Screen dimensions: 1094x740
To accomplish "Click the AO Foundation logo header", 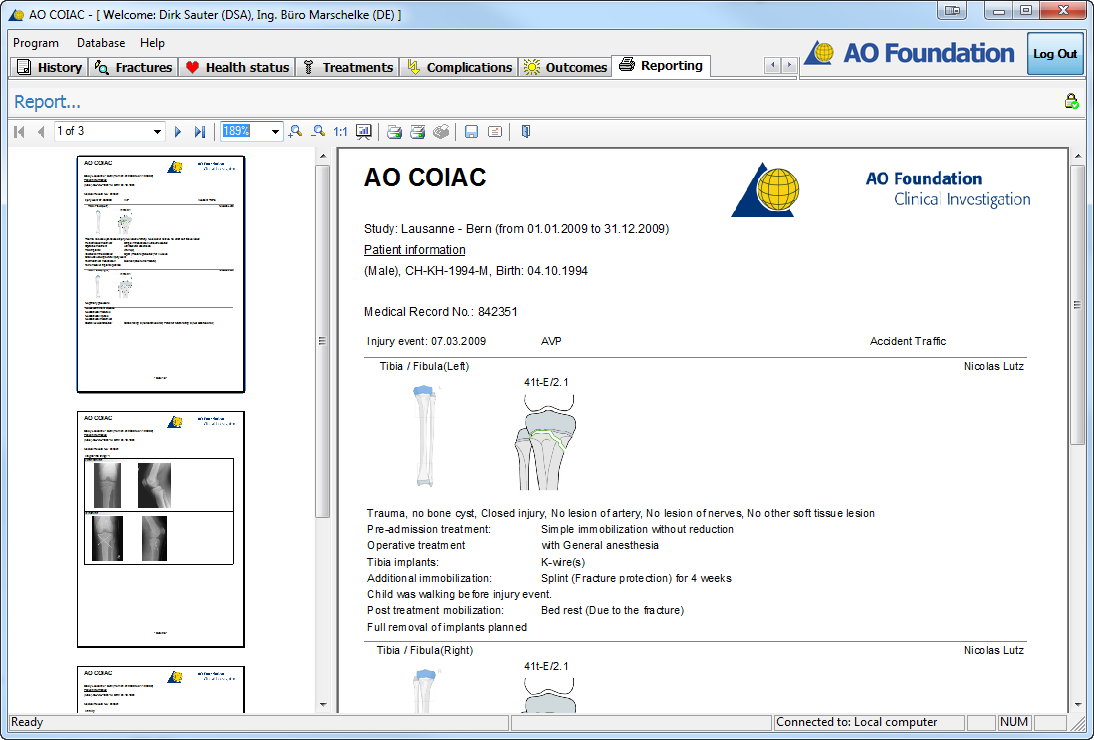I will point(910,53).
